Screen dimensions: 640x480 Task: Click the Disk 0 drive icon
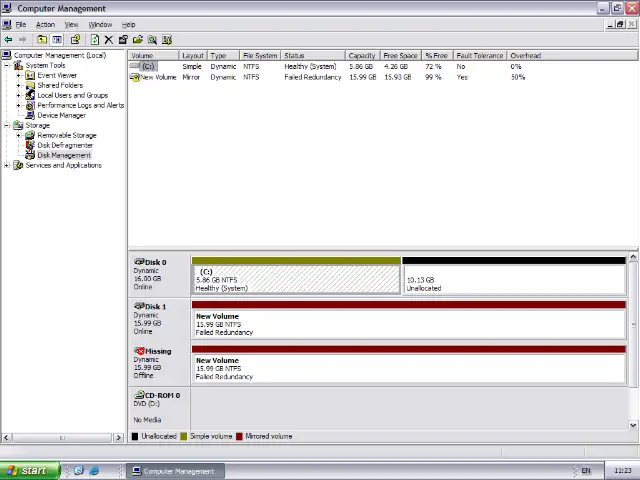(139, 262)
